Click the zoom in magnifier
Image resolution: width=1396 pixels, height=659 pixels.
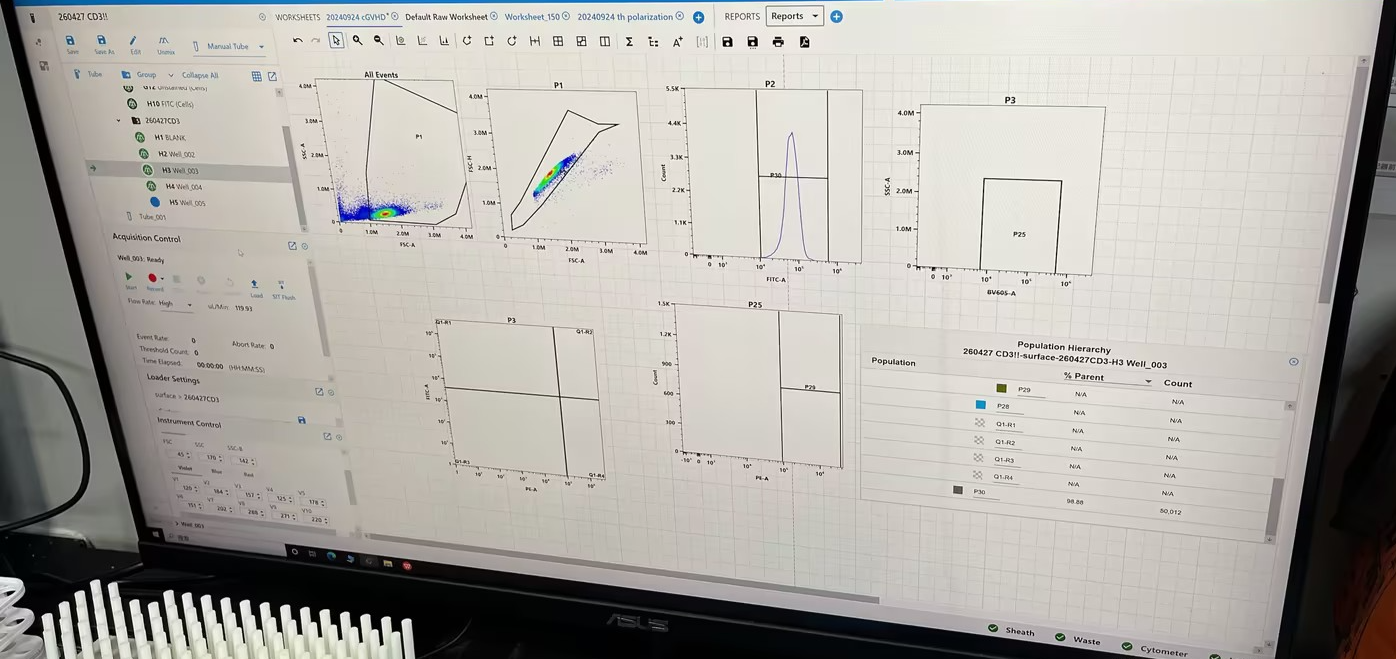357,41
